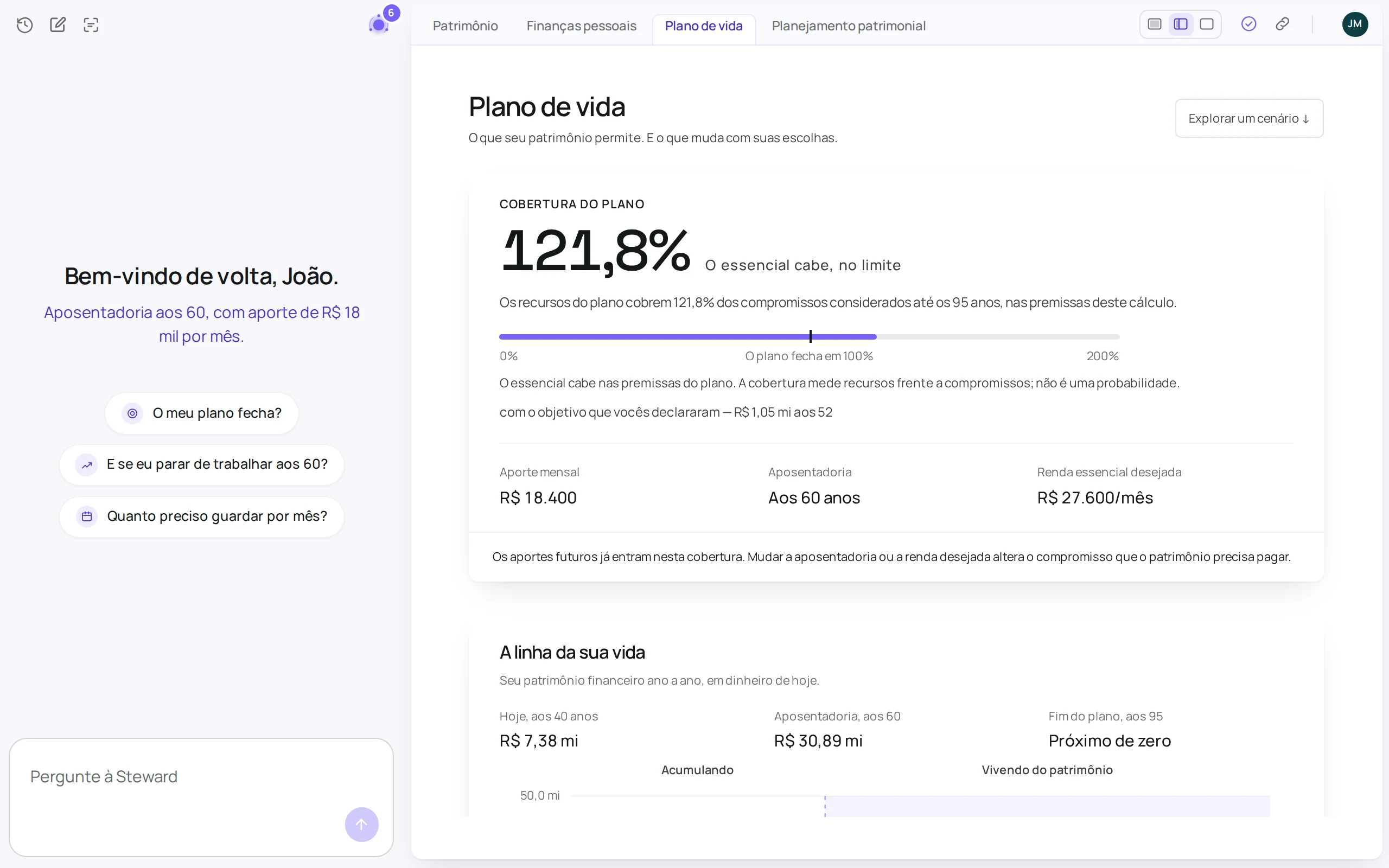Click the 'A linha da sua vida' heading
This screenshot has width=1389, height=868.
pyautogui.click(x=572, y=653)
